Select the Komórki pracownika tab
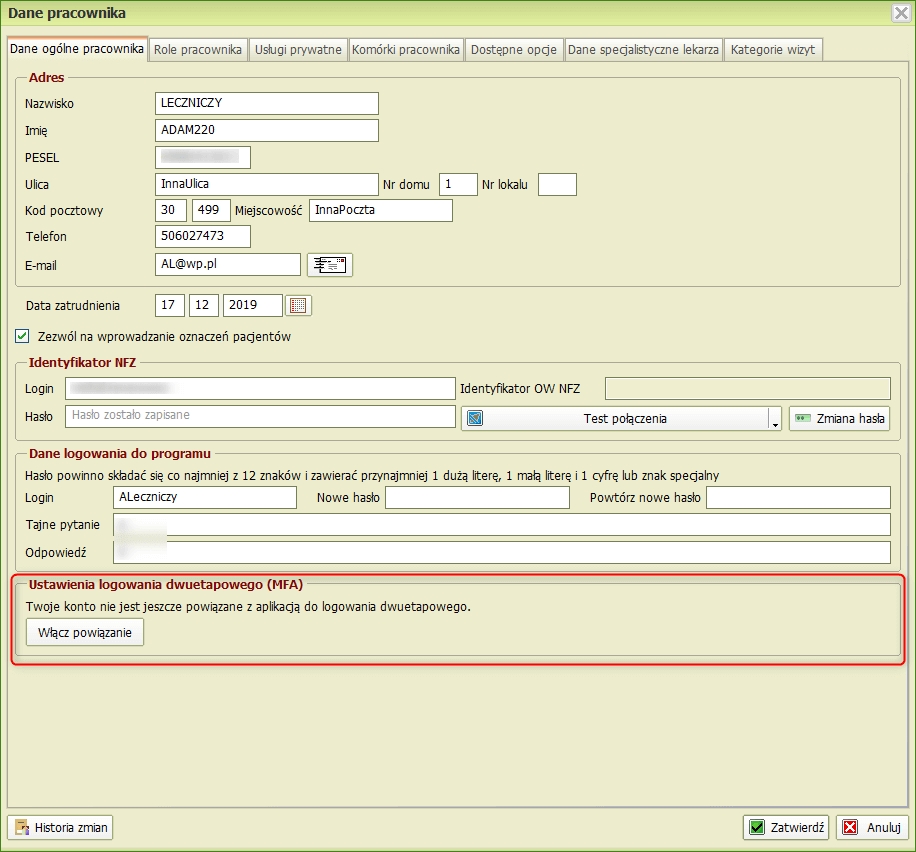The width and height of the screenshot is (916, 852). point(406,50)
